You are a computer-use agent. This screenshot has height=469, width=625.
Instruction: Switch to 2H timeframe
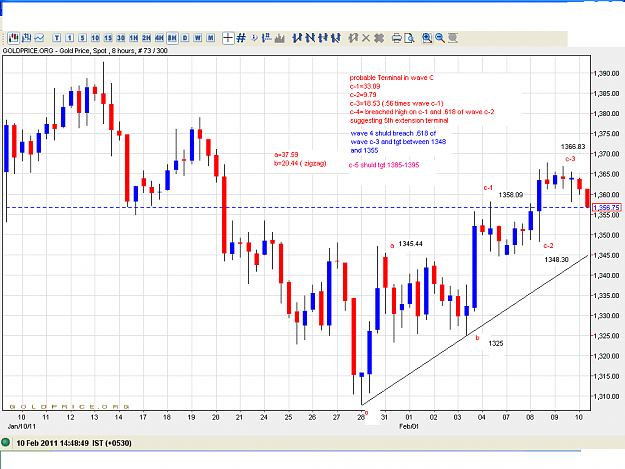click(146, 38)
